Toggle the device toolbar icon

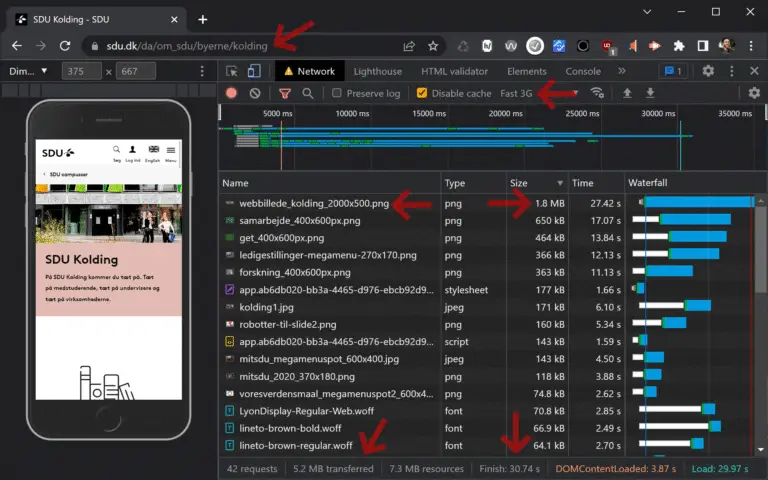tap(254, 72)
